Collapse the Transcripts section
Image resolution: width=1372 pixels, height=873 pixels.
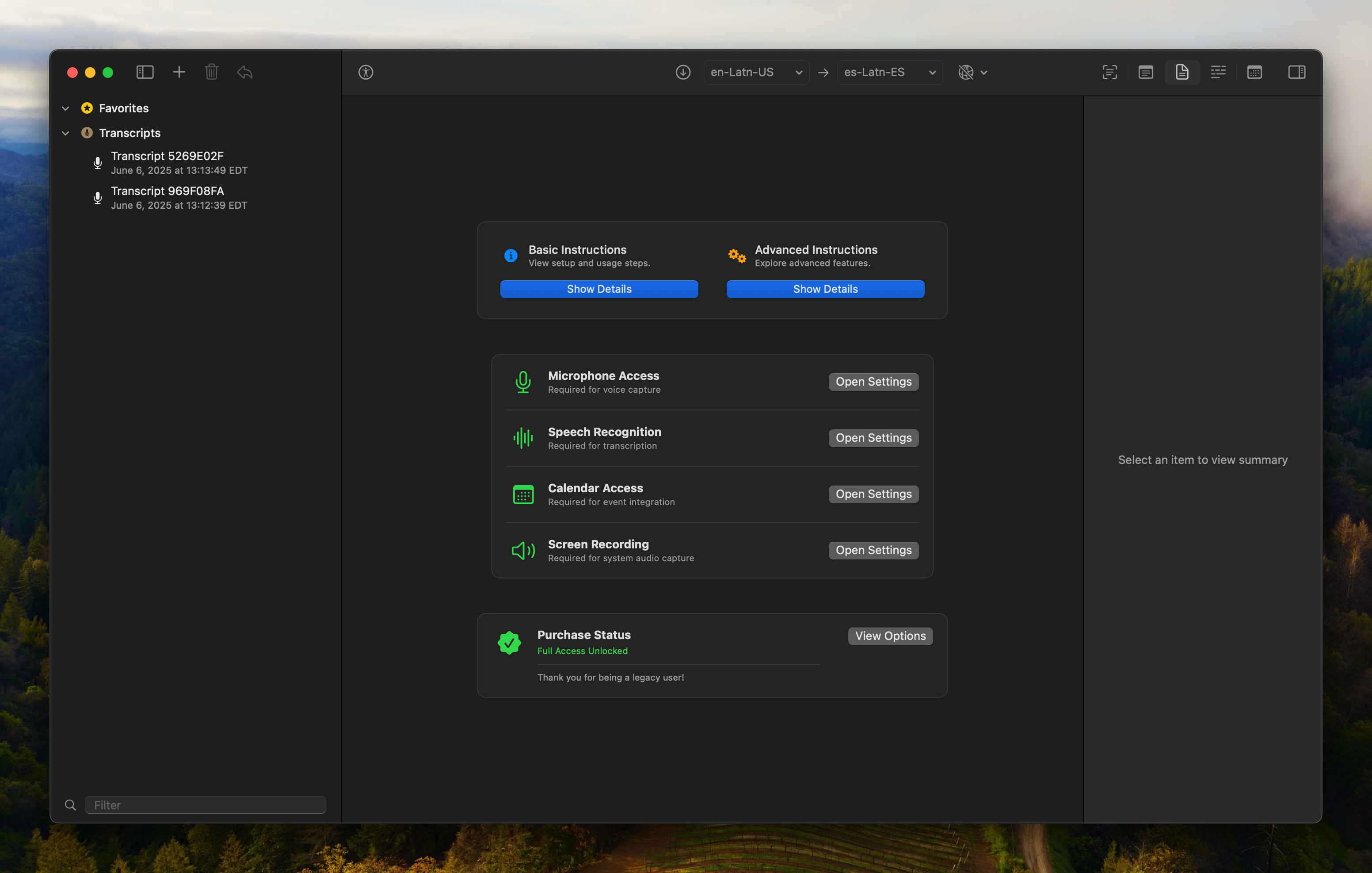click(65, 133)
